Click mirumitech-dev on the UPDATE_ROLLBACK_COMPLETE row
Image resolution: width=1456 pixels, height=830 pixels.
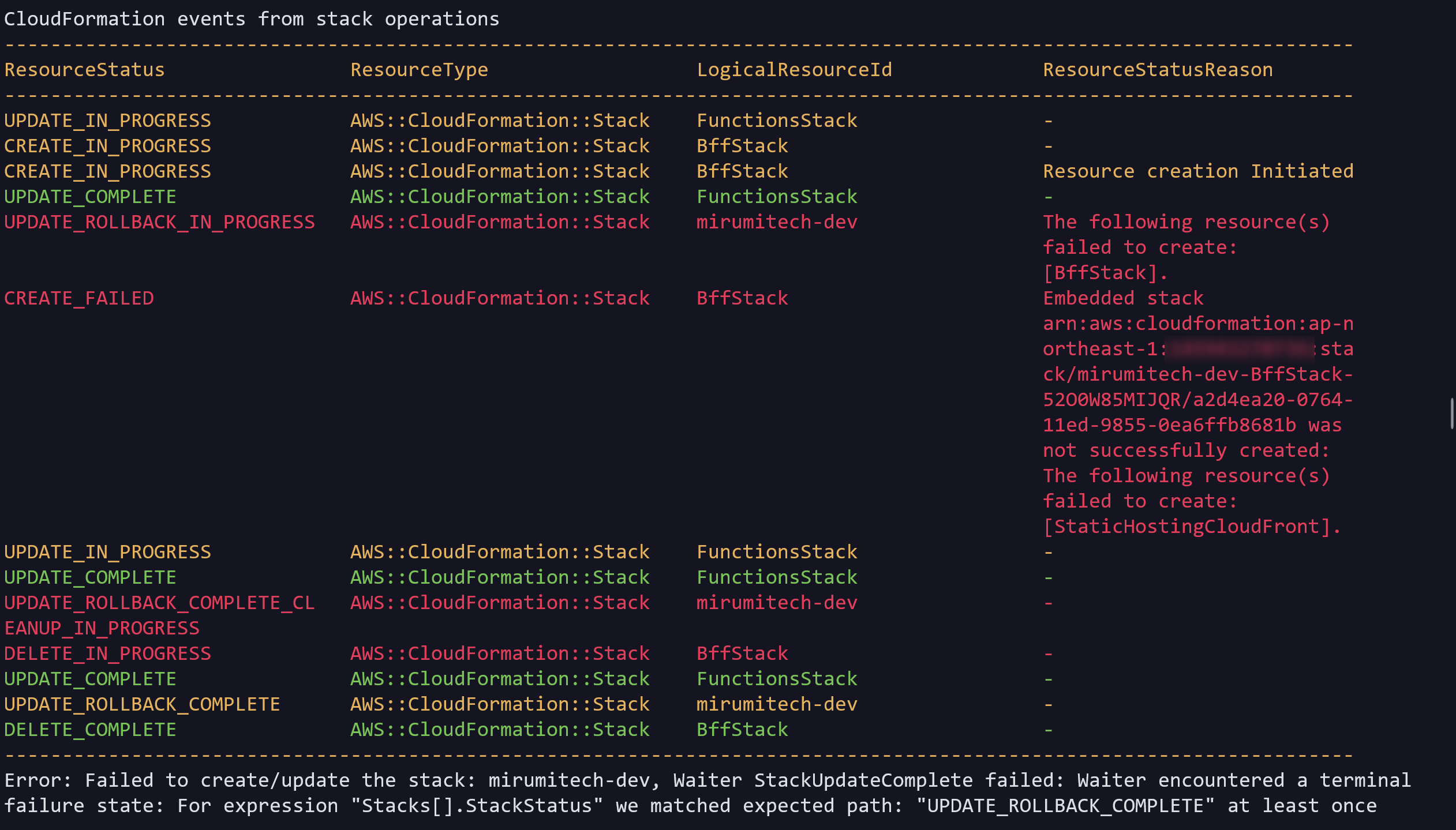point(777,704)
